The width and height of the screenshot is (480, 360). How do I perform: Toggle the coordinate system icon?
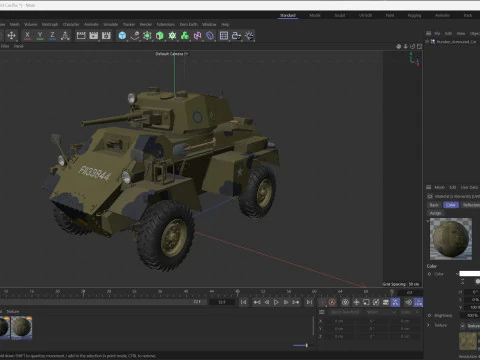point(65,36)
